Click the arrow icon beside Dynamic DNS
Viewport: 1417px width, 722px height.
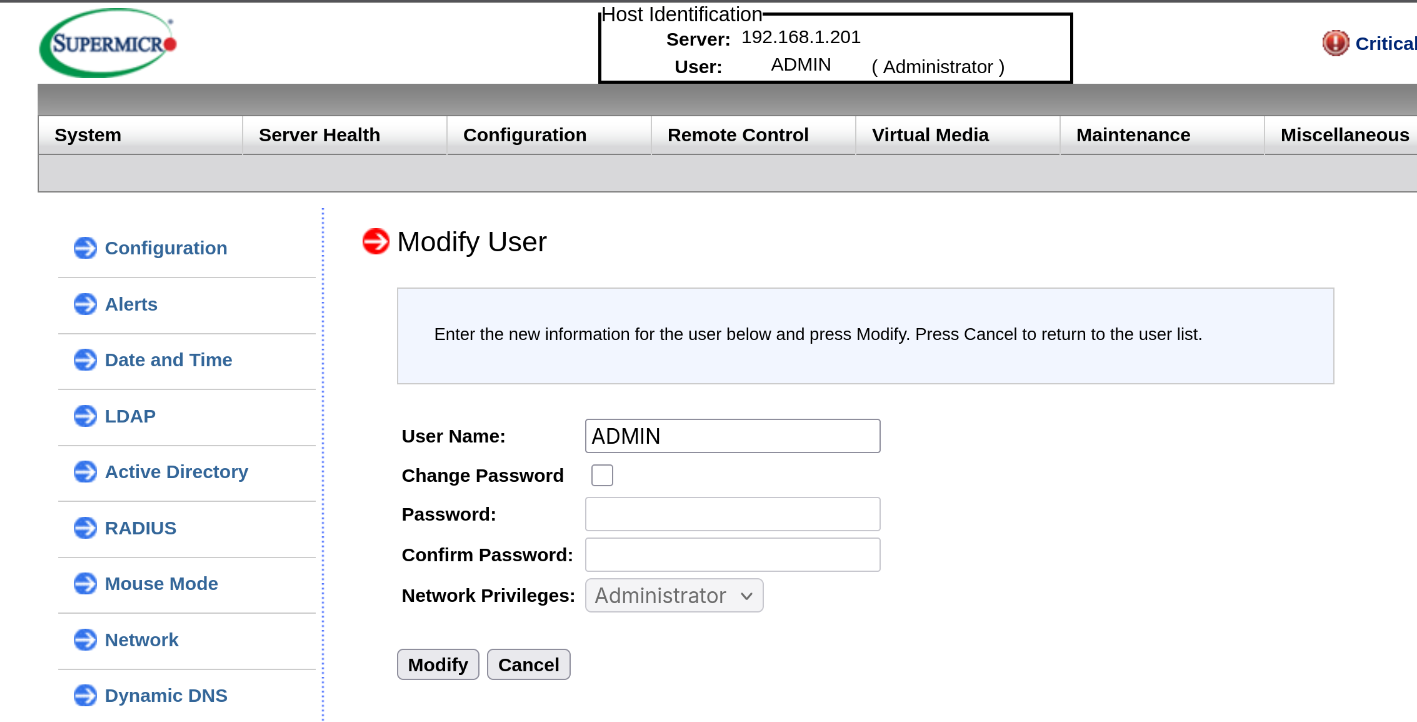(86, 696)
